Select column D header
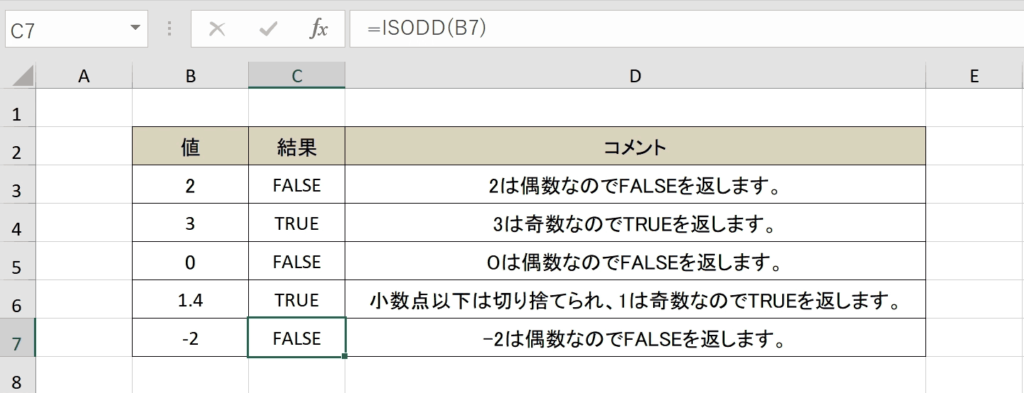Viewport: 1024px width, 393px height. [x=635, y=76]
